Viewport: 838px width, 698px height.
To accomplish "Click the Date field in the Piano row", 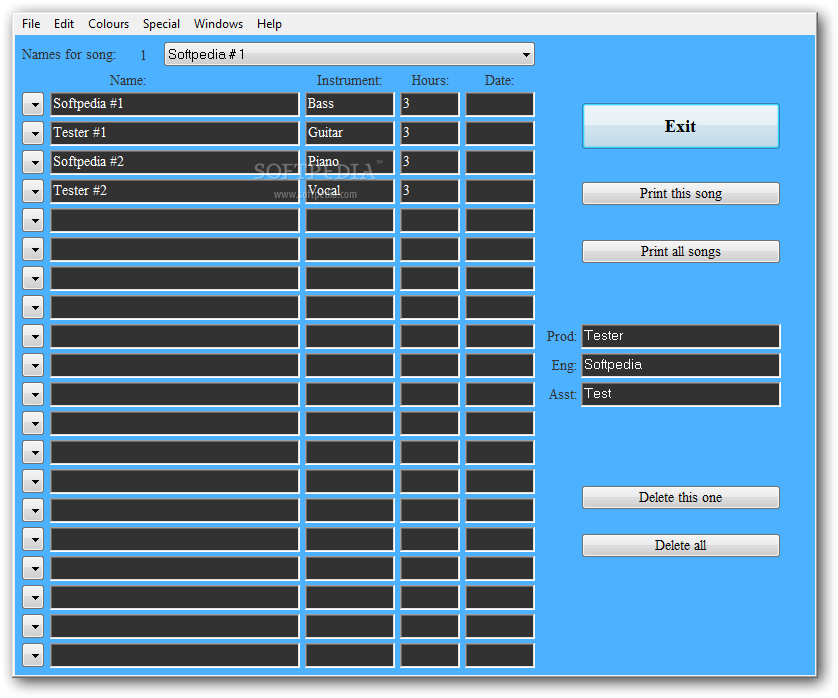I will pyautogui.click(x=499, y=162).
